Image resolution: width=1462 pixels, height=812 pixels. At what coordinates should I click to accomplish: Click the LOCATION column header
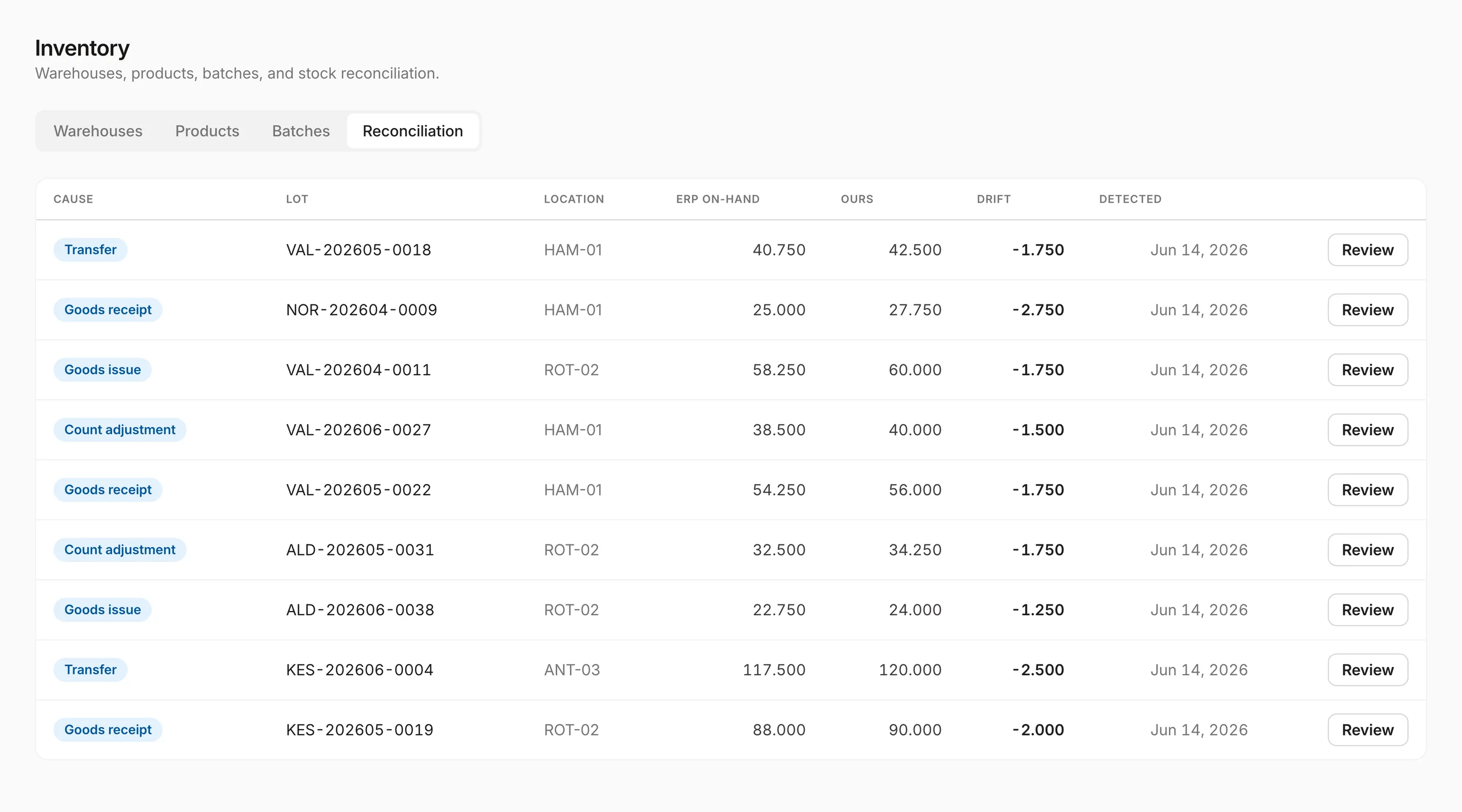(x=574, y=199)
